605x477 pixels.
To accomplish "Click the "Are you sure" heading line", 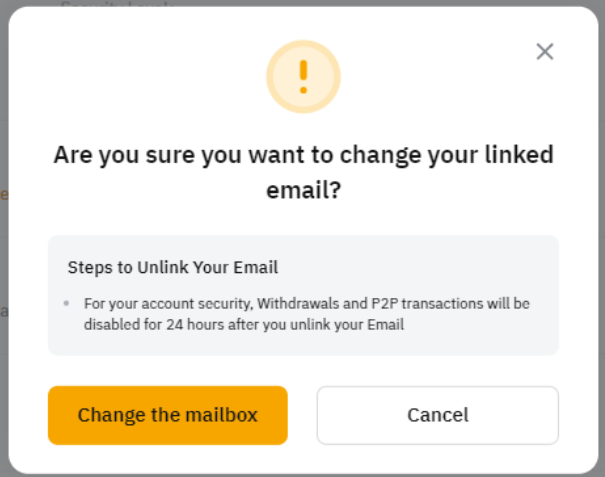I will (x=303, y=155).
